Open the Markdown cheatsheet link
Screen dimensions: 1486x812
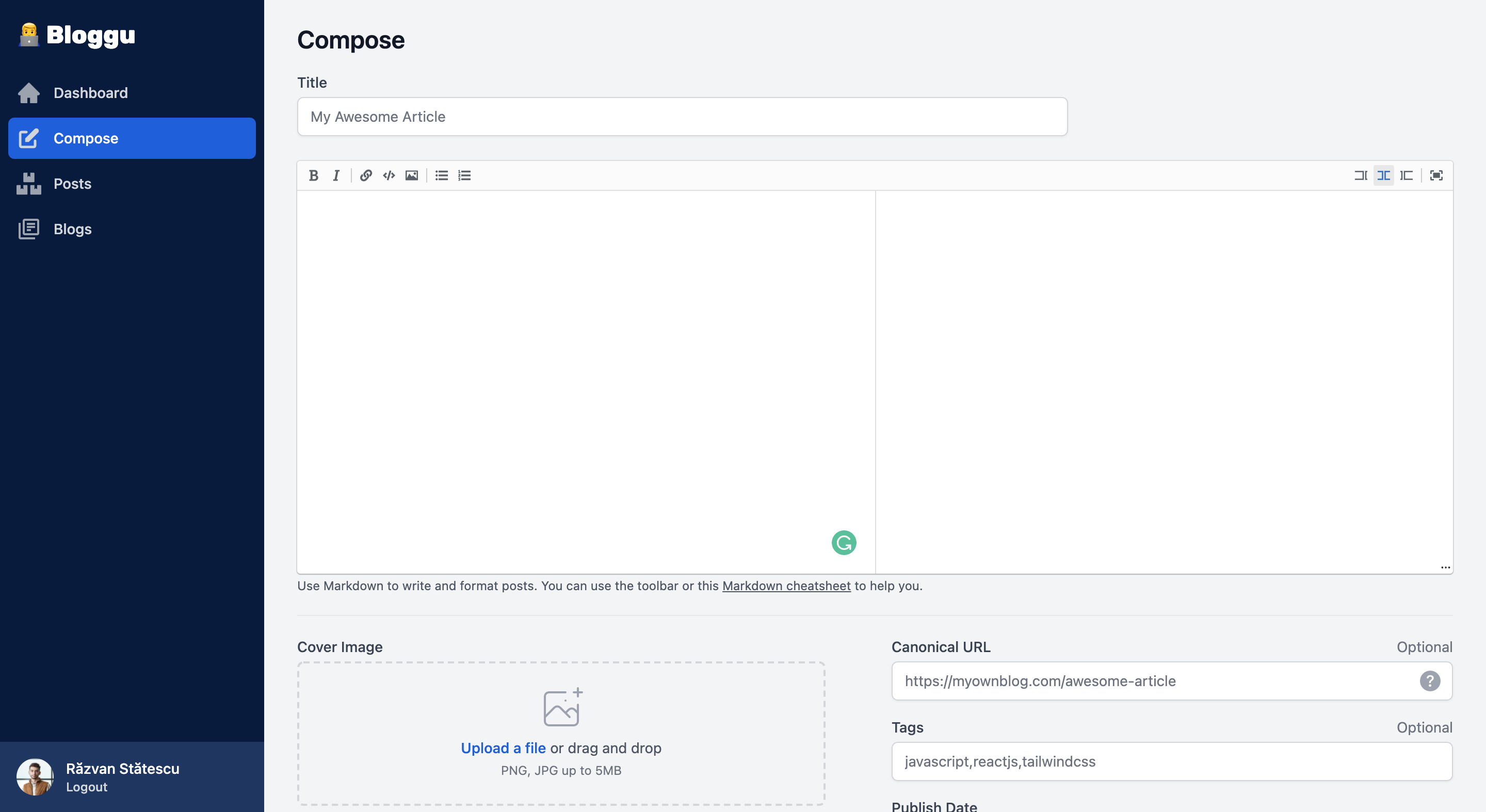tap(786, 586)
